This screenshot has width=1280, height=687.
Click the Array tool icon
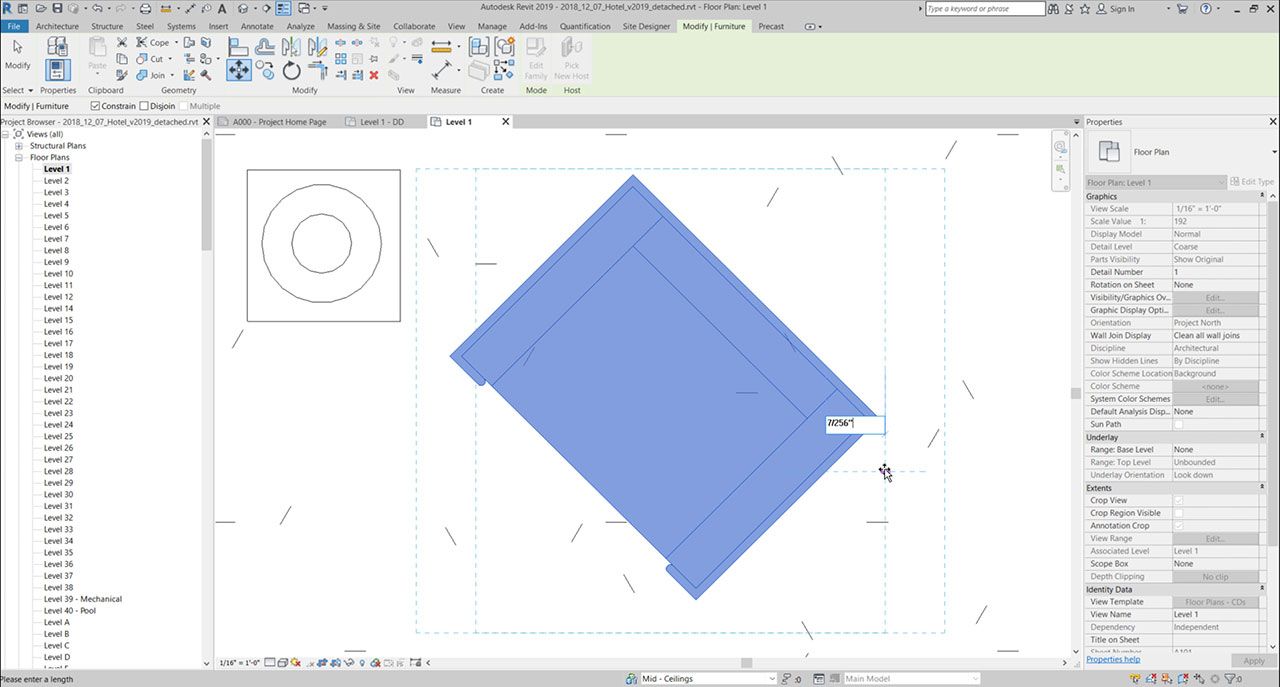[341, 59]
